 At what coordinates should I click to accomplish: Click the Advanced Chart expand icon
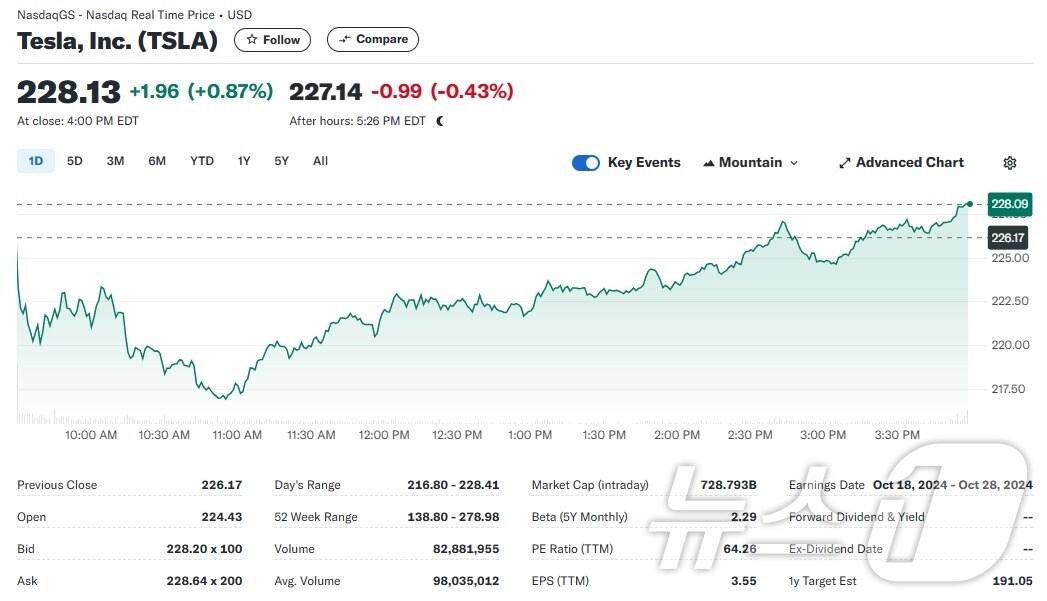point(844,163)
